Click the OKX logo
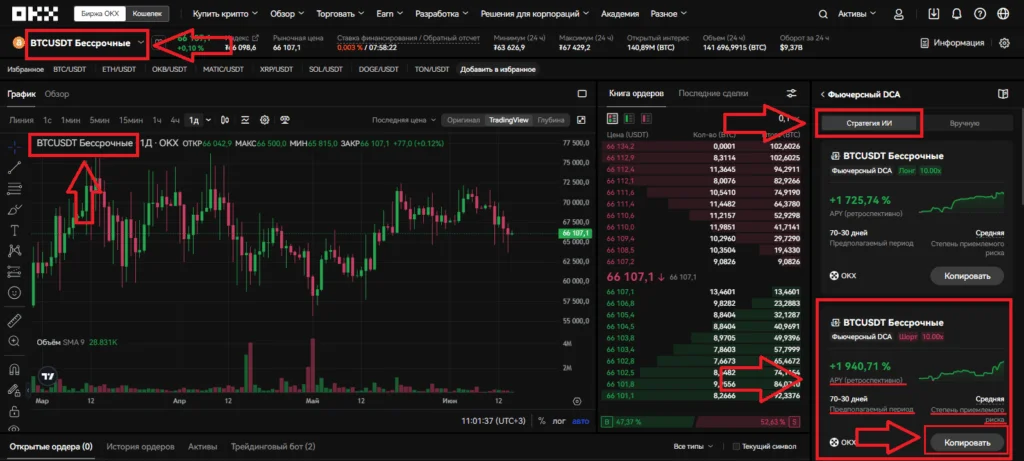 point(35,14)
